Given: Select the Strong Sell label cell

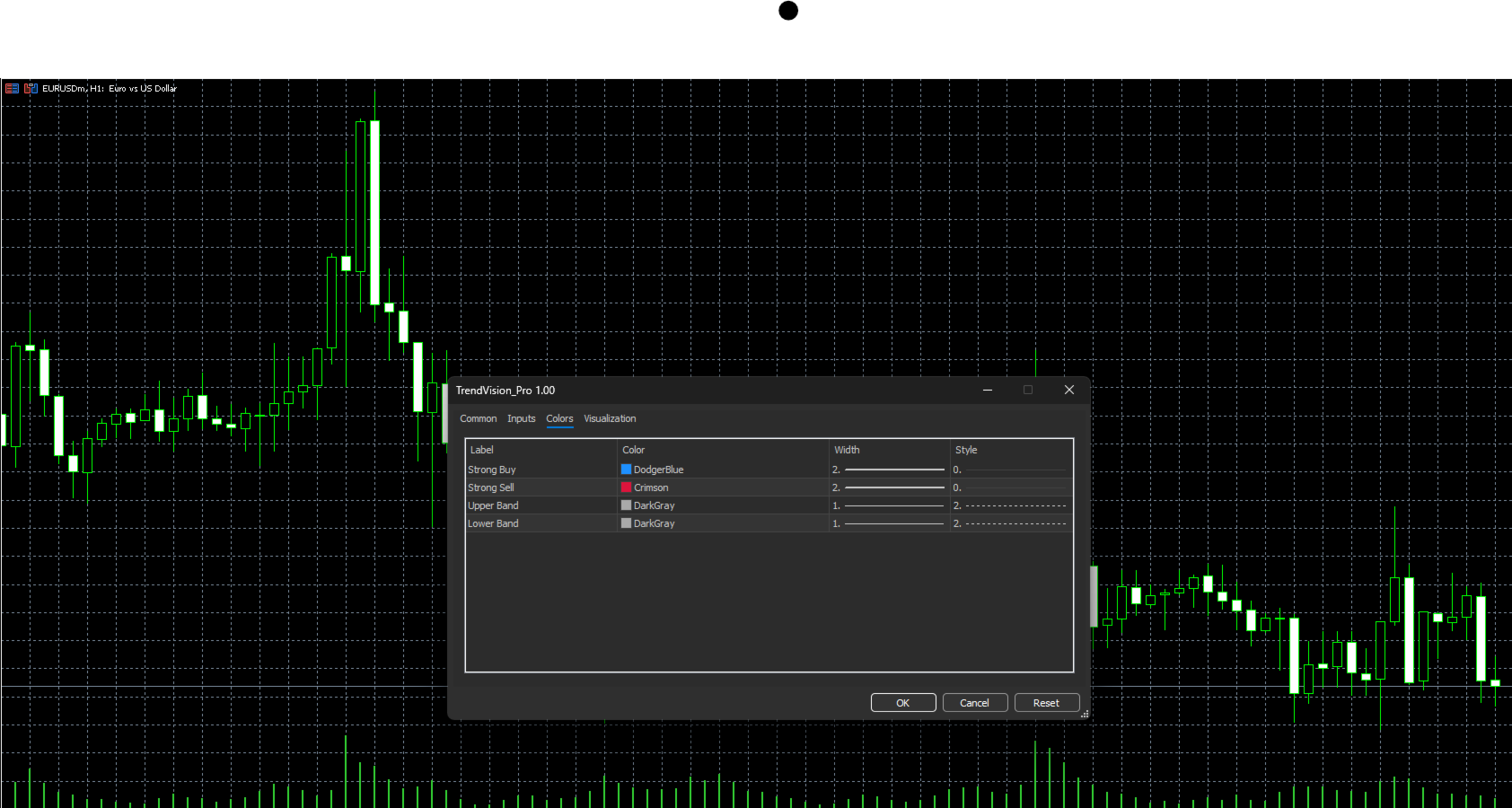Looking at the screenshot, I should click(541, 487).
